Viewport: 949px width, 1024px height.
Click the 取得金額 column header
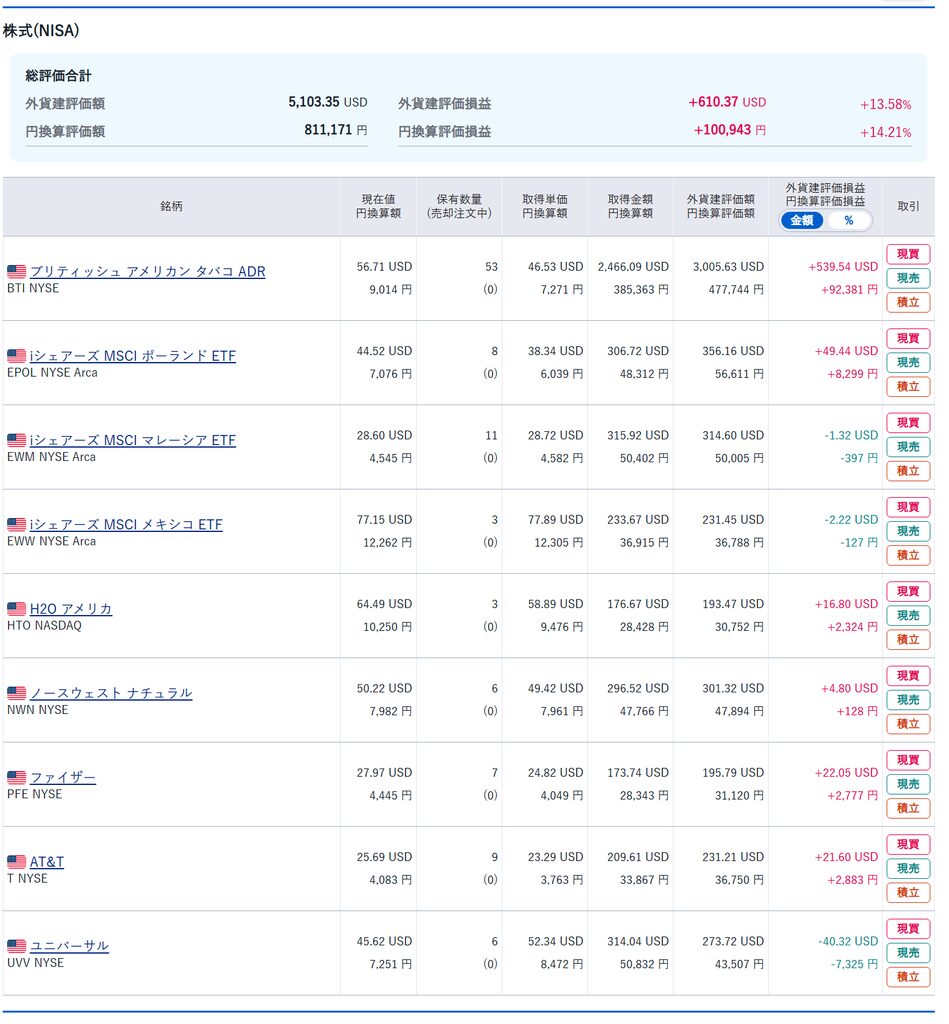click(630, 206)
